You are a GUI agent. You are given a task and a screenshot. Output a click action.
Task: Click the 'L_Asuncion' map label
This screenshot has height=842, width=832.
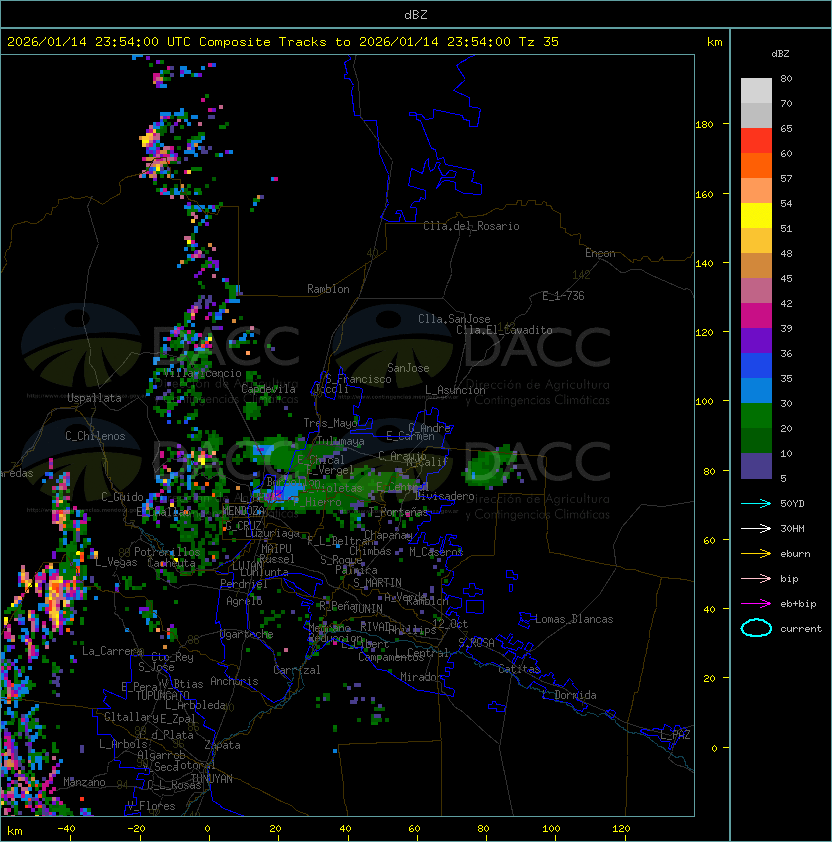point(455,390)
